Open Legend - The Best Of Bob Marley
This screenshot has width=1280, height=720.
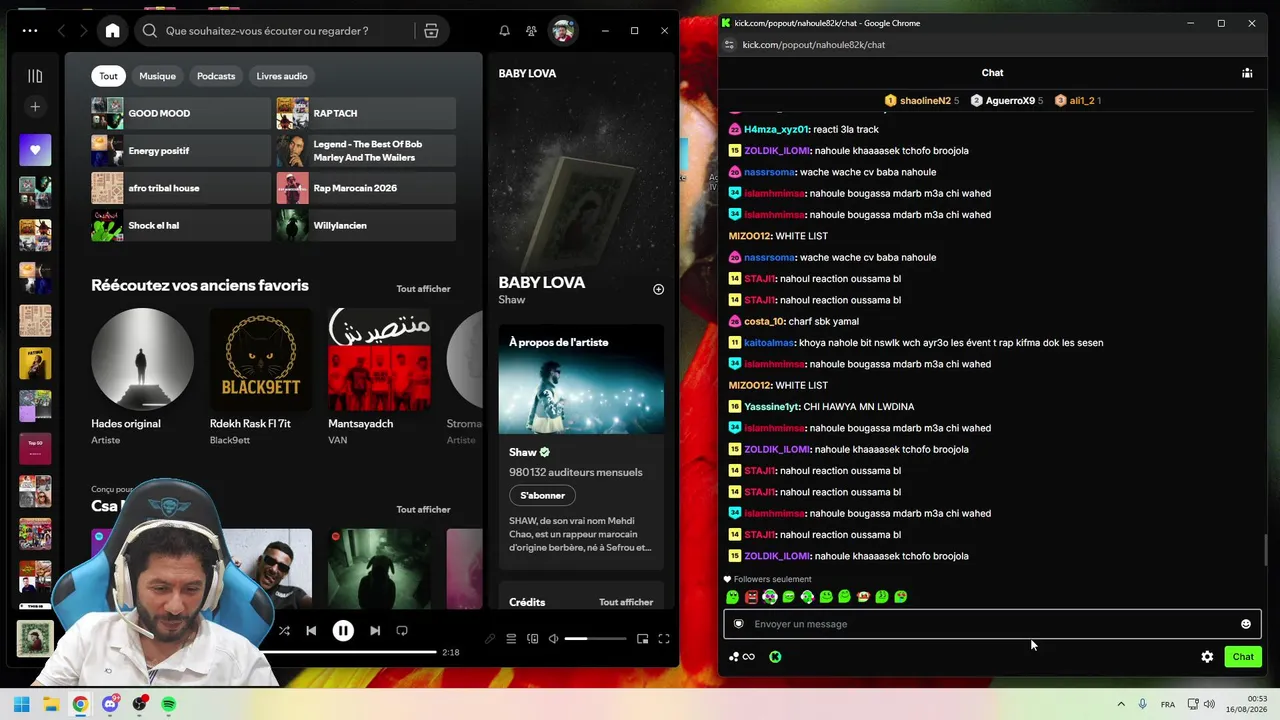pyautogui.click(x=366, y=151)
